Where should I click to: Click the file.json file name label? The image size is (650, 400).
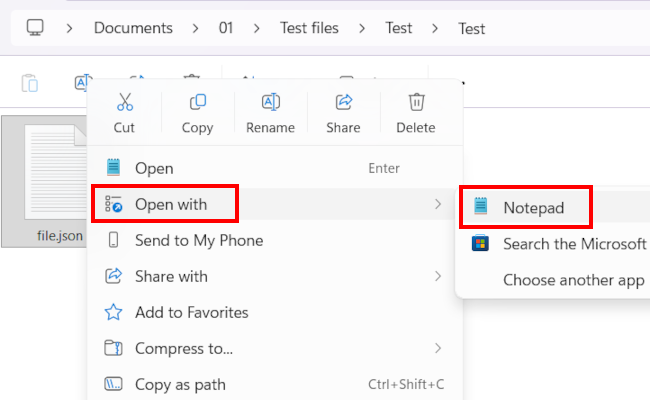[x=60, y=236]
